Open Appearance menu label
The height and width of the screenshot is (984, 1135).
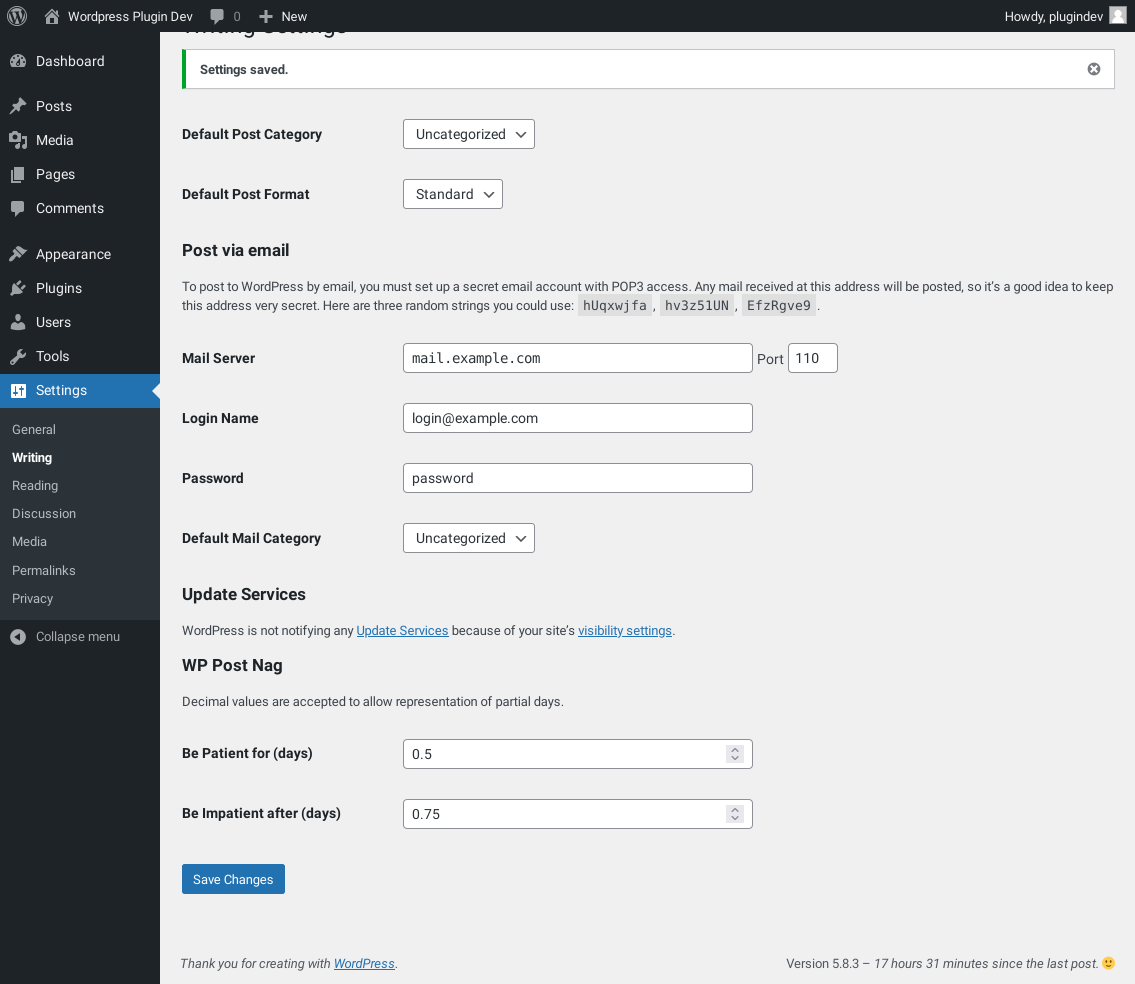coord(73,254)
